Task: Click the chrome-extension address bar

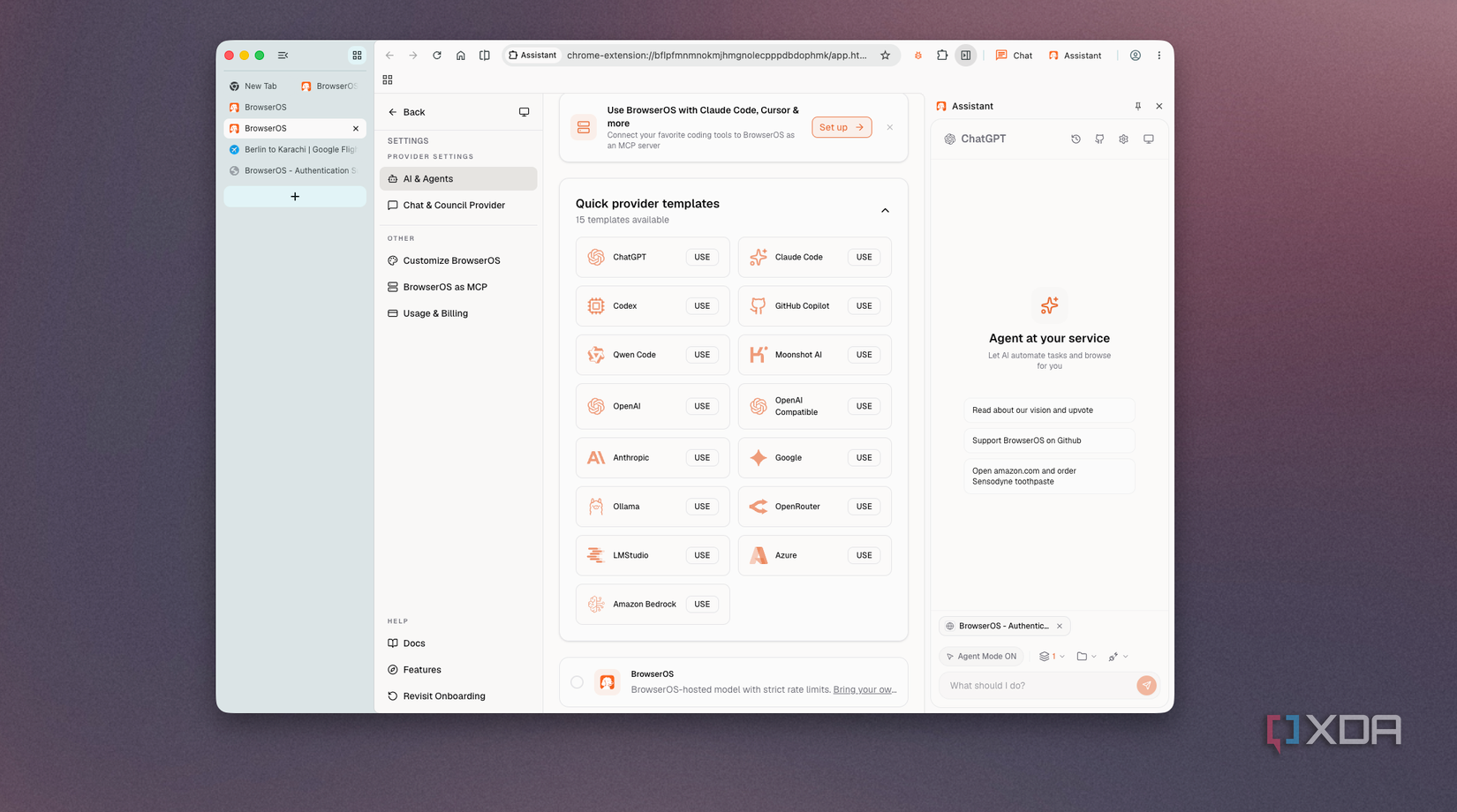Action: [717, 56]
